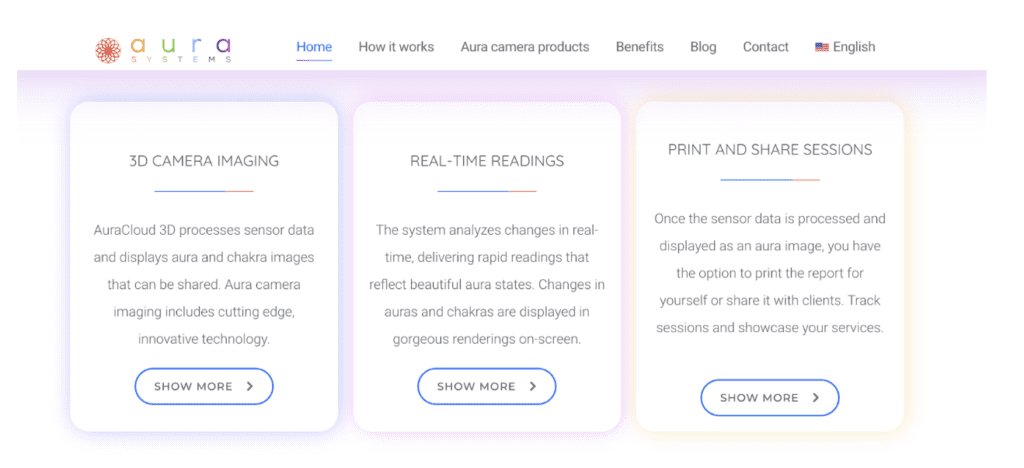Click the Aura Systems brand wordmark
This screenshot has height=468, width=1024.
180,47
